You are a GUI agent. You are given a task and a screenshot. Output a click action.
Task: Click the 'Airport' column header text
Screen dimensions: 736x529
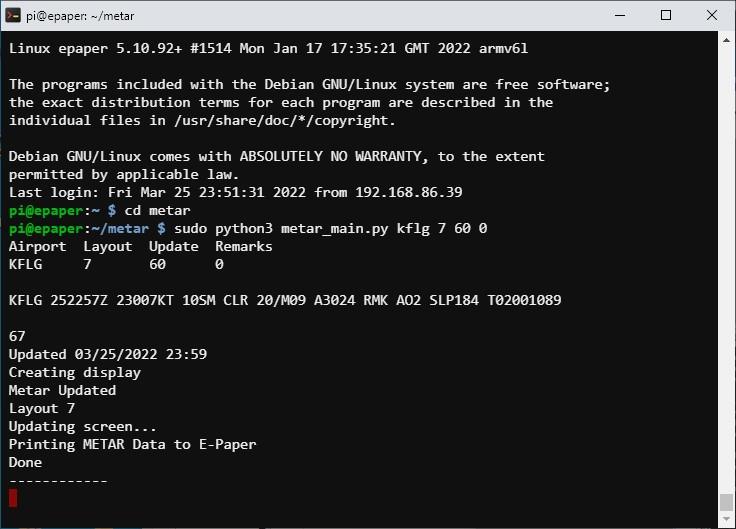click(37, 246)
